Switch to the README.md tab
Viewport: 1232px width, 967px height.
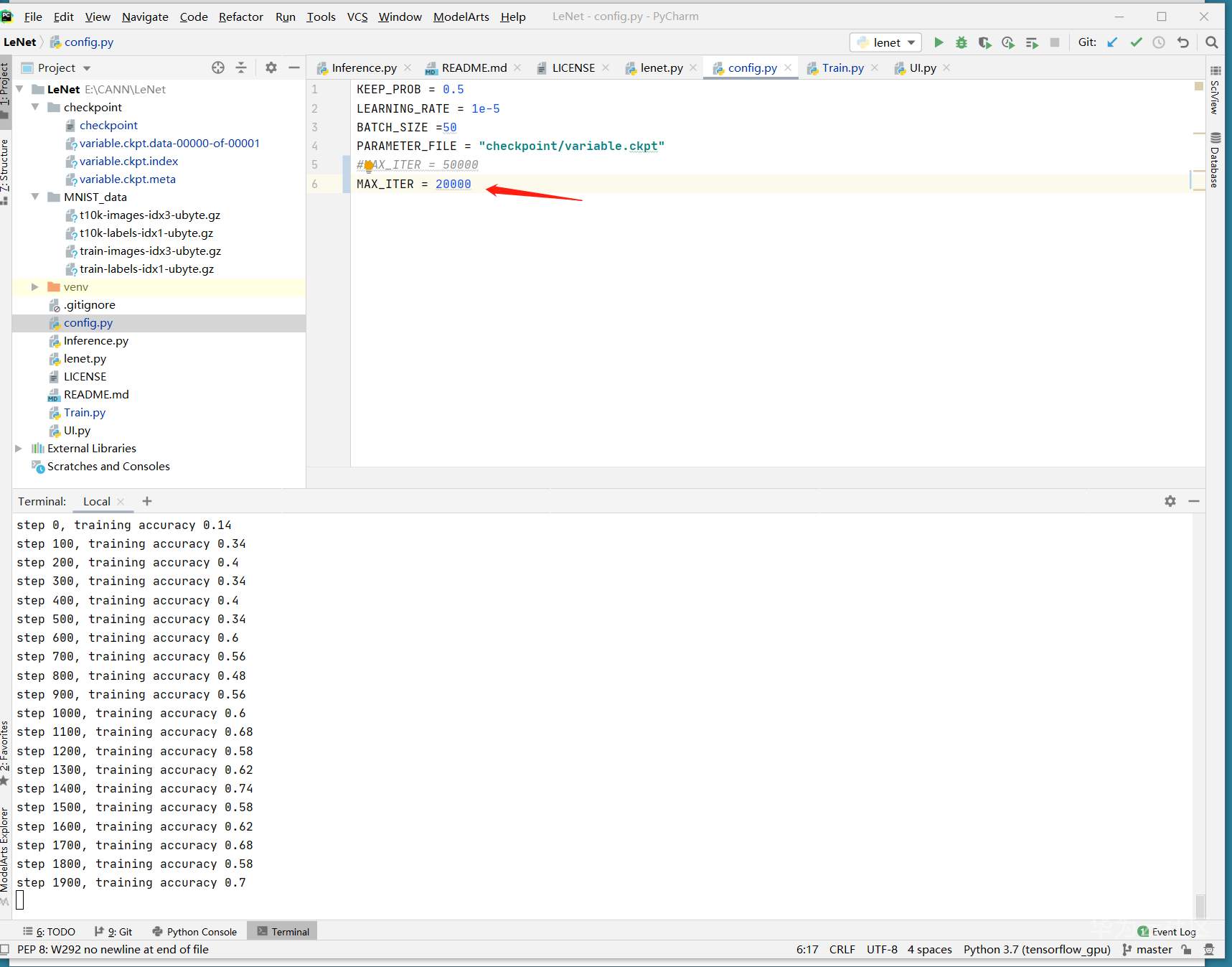[474, 67]
